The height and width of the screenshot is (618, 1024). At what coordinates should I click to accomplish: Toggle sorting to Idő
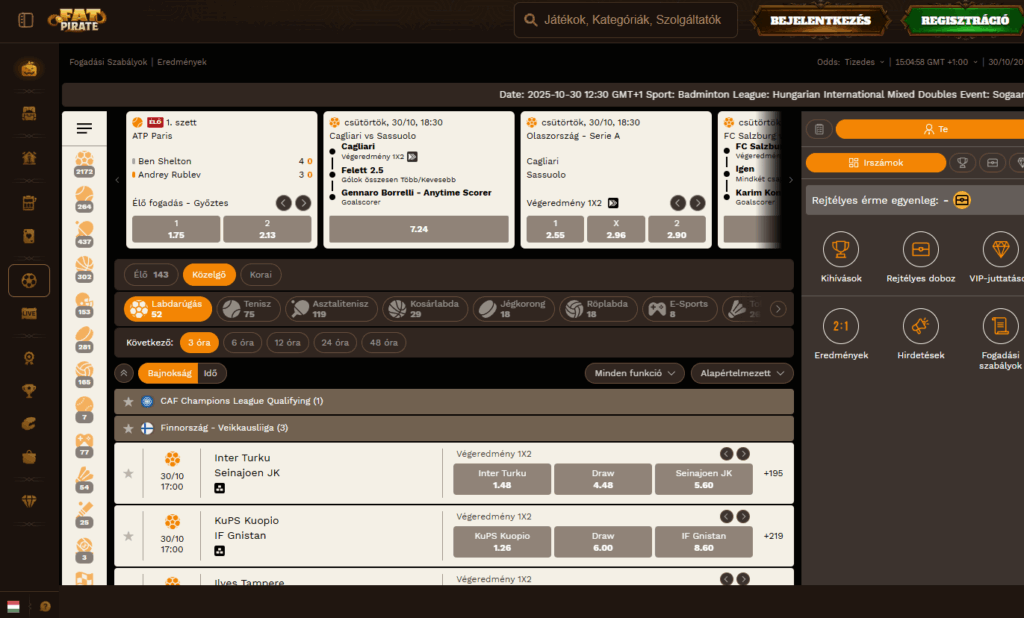tap(210, 373)
